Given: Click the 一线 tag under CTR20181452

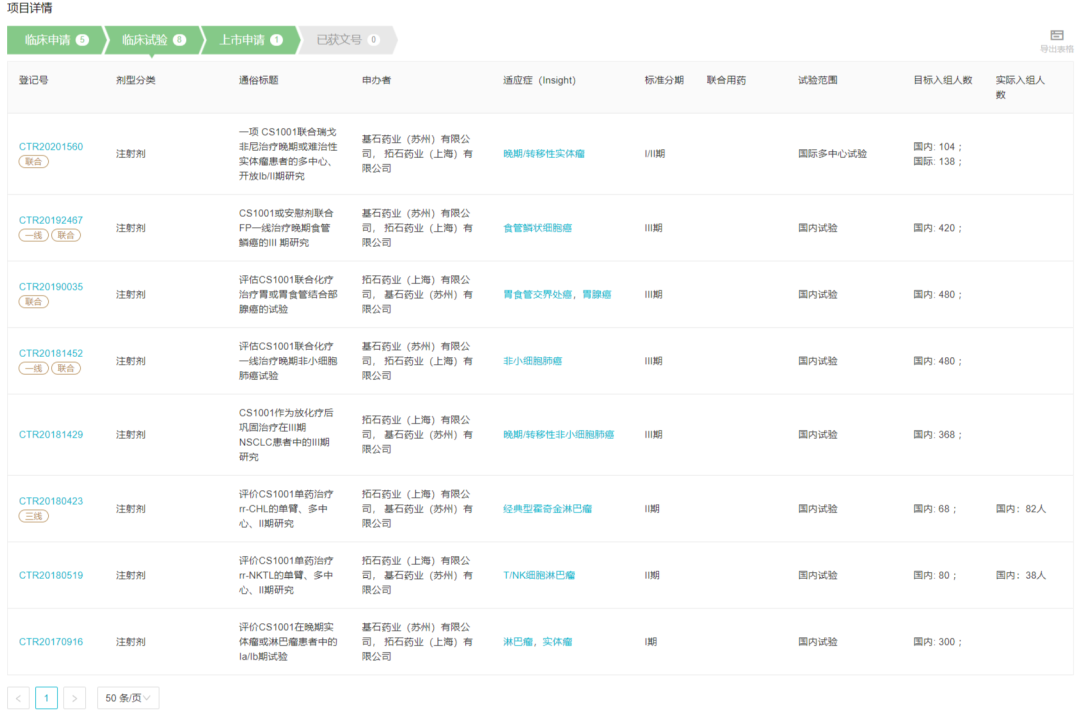Looking at the screenshot, I should 33,368.
